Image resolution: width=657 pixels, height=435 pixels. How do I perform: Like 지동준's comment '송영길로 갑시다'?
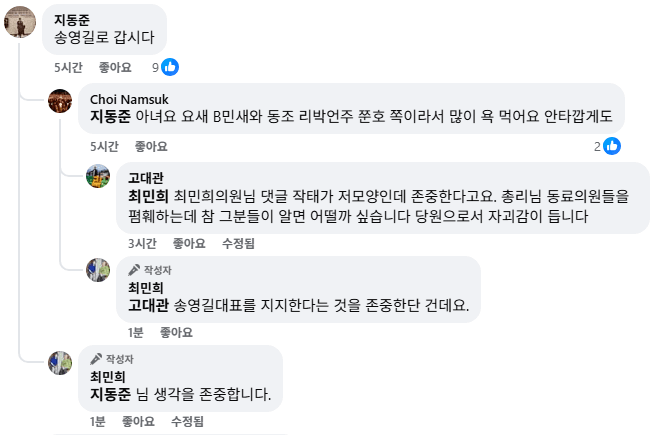(x=115, y=67)
